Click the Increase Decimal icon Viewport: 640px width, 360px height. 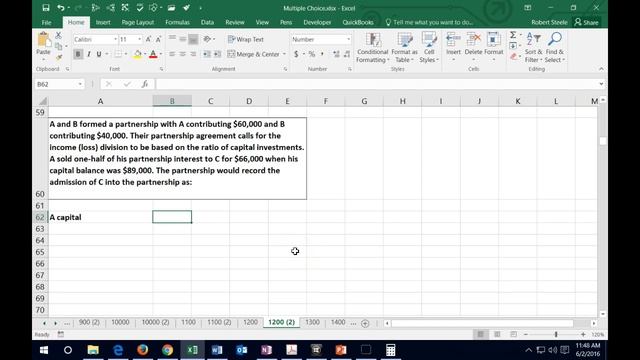[x=336, y=54]
